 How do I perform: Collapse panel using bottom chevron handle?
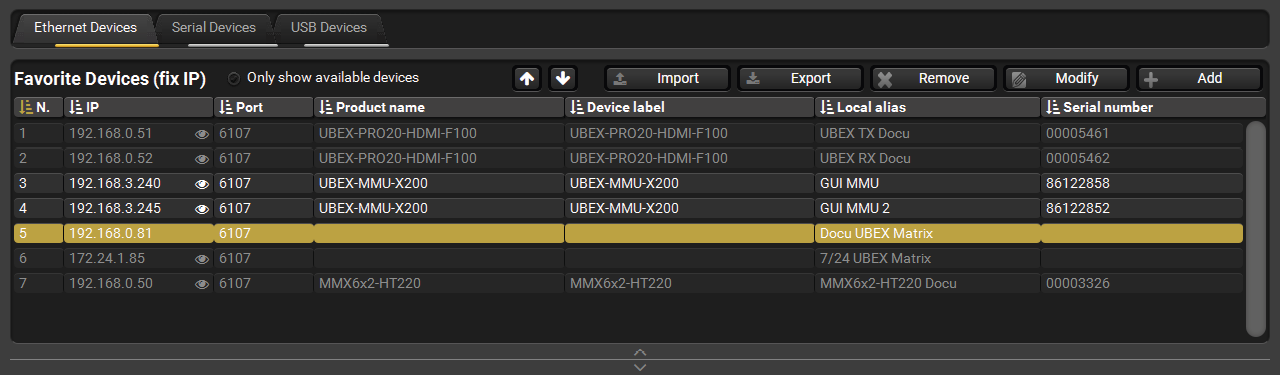point(640,351)
